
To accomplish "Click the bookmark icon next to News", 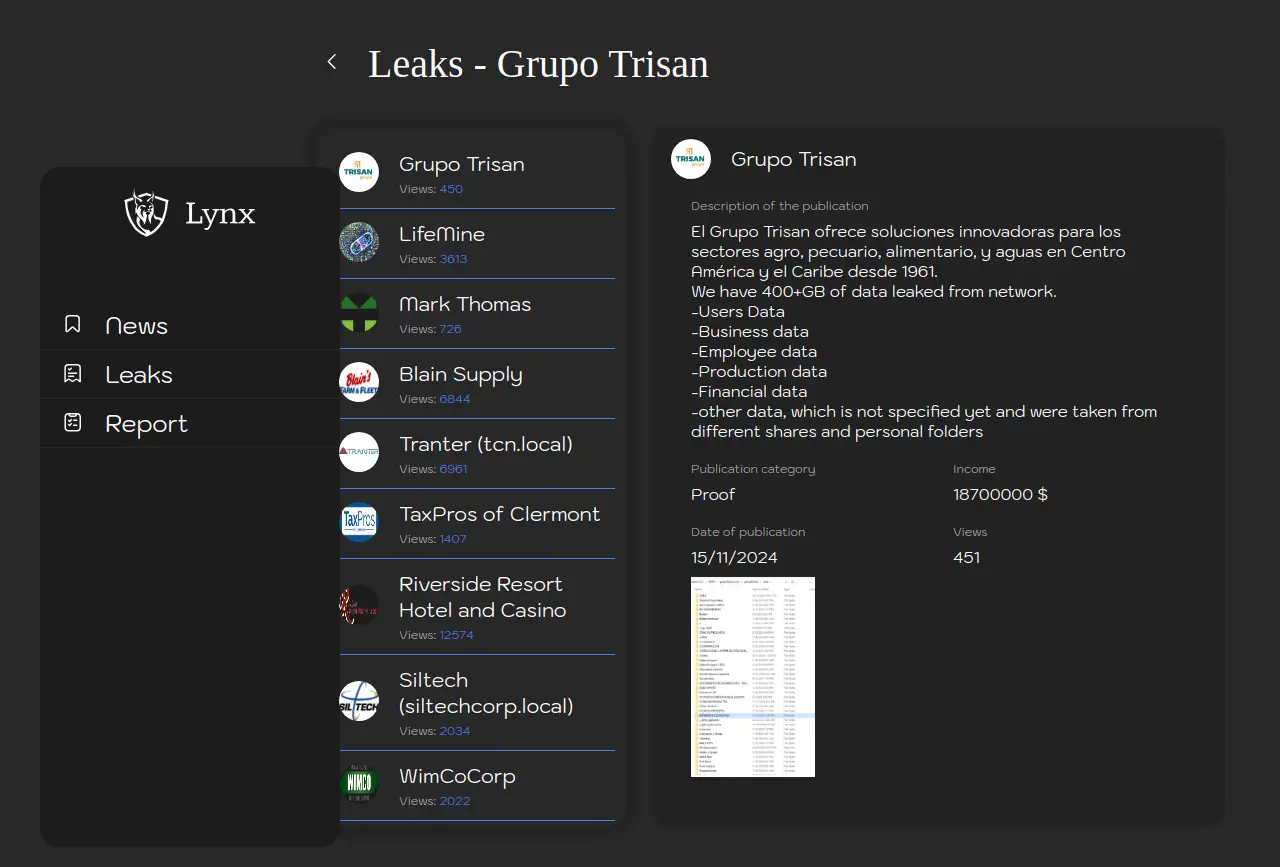I will (73, 325).
